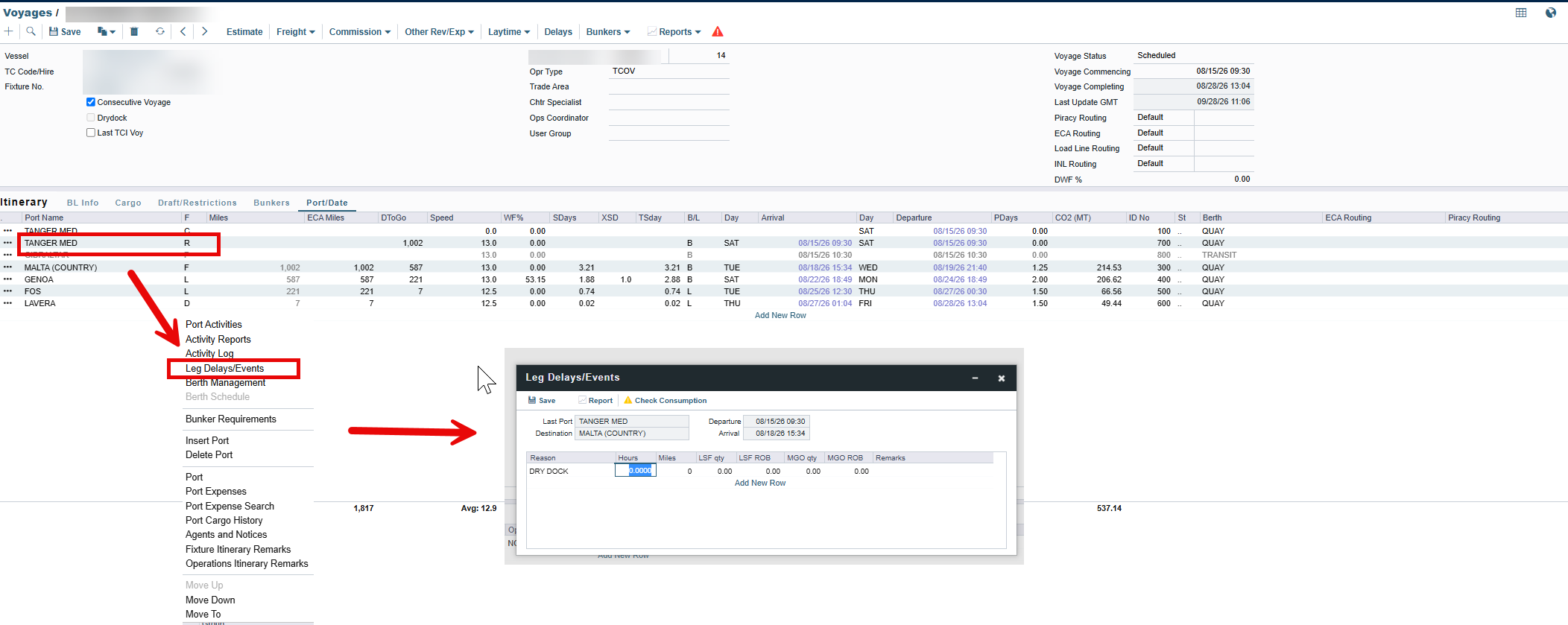The height and width of the screenshot is (625, 1568).
Task: Close the Leg Delays/Events dialog
Action: point(1002,378)
